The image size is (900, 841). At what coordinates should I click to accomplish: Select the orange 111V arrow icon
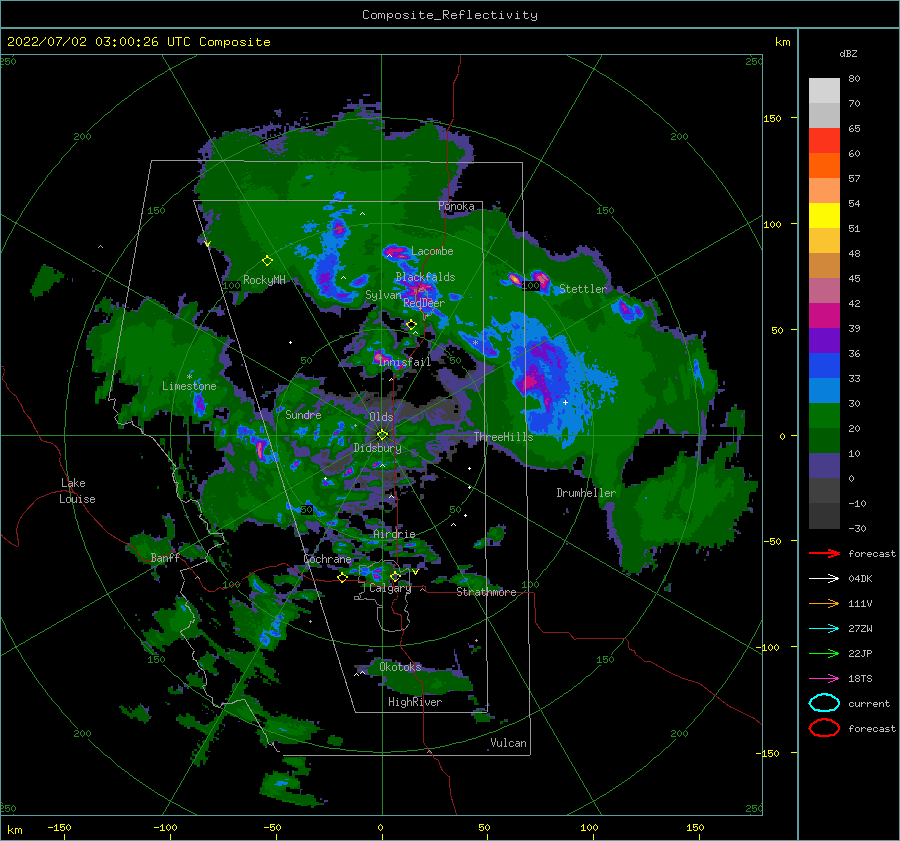(x=824, y=603)
